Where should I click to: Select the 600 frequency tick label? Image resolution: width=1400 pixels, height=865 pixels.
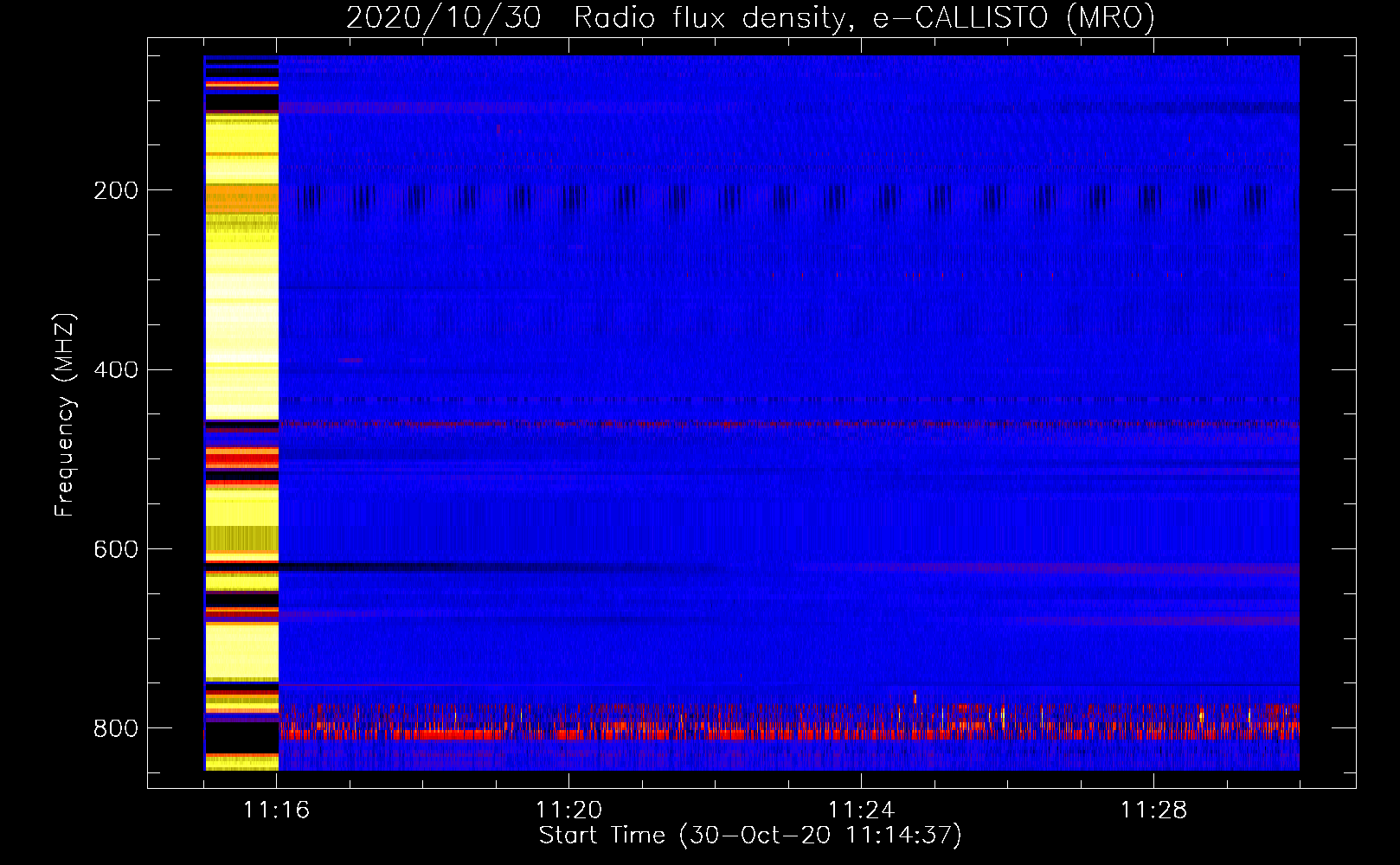pyautogui.click(x=116, y=549)
